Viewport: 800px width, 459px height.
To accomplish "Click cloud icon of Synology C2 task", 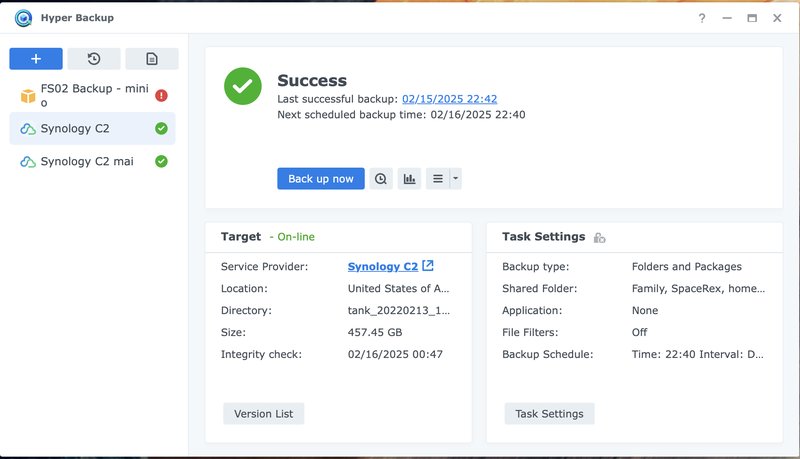I will pyautogui.click(x=28, y=129).
